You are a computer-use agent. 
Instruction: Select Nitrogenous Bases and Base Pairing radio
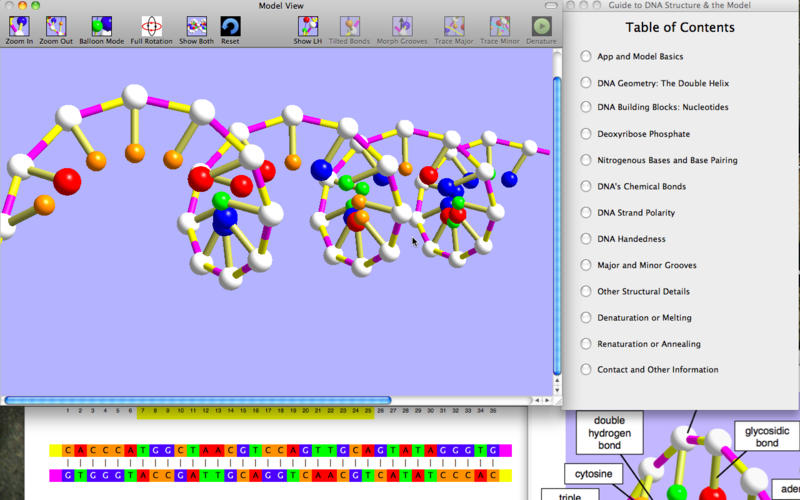point(586,160)
